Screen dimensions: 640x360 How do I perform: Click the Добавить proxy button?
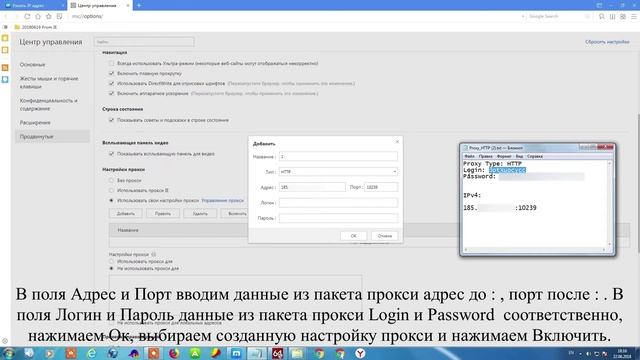coord(126,213)
